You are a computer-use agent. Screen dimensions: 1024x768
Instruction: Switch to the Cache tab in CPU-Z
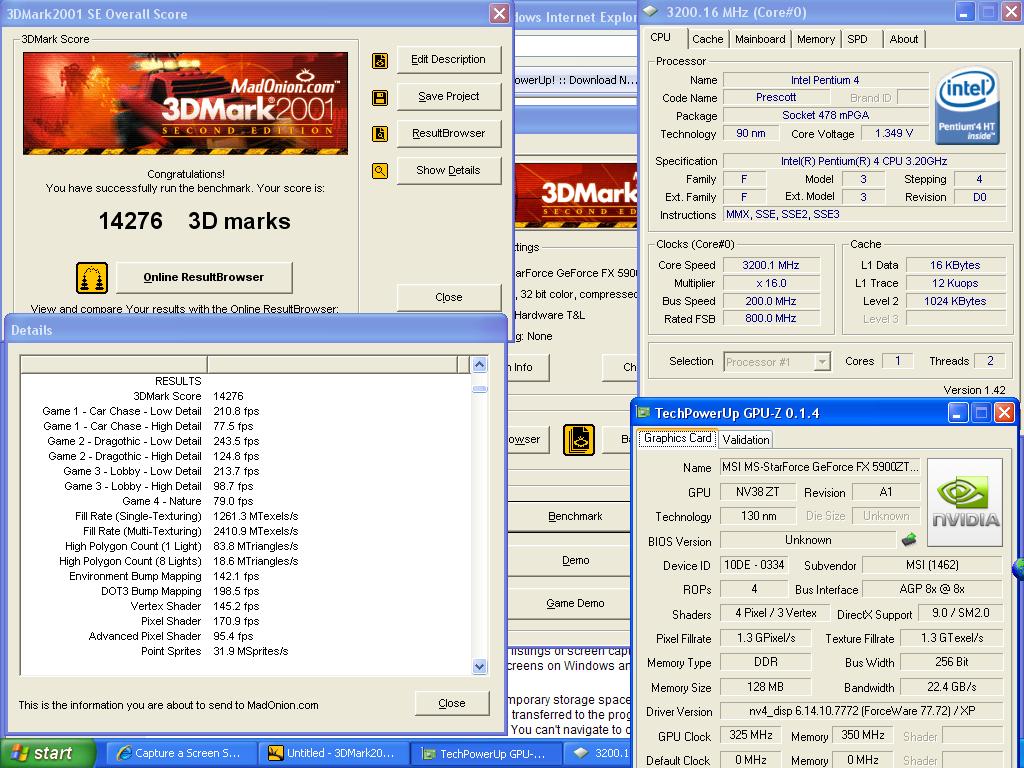click(x=707, y=39)
